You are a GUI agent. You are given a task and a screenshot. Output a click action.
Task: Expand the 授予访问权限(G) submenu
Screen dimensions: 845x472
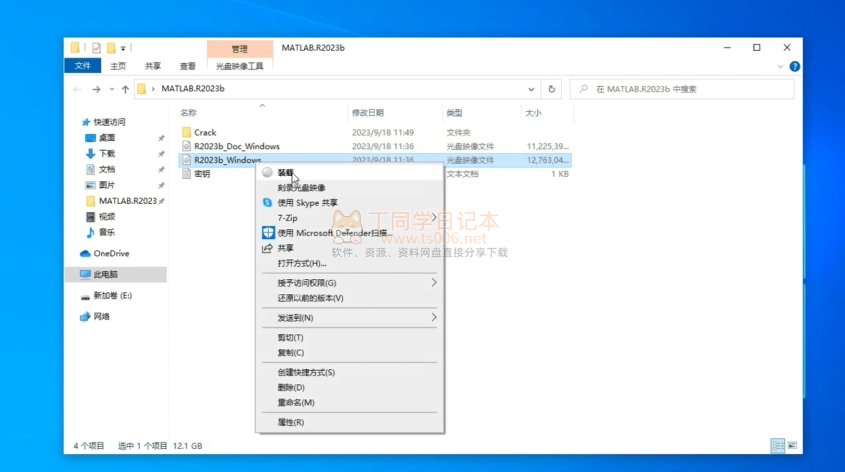coord(349,283)
